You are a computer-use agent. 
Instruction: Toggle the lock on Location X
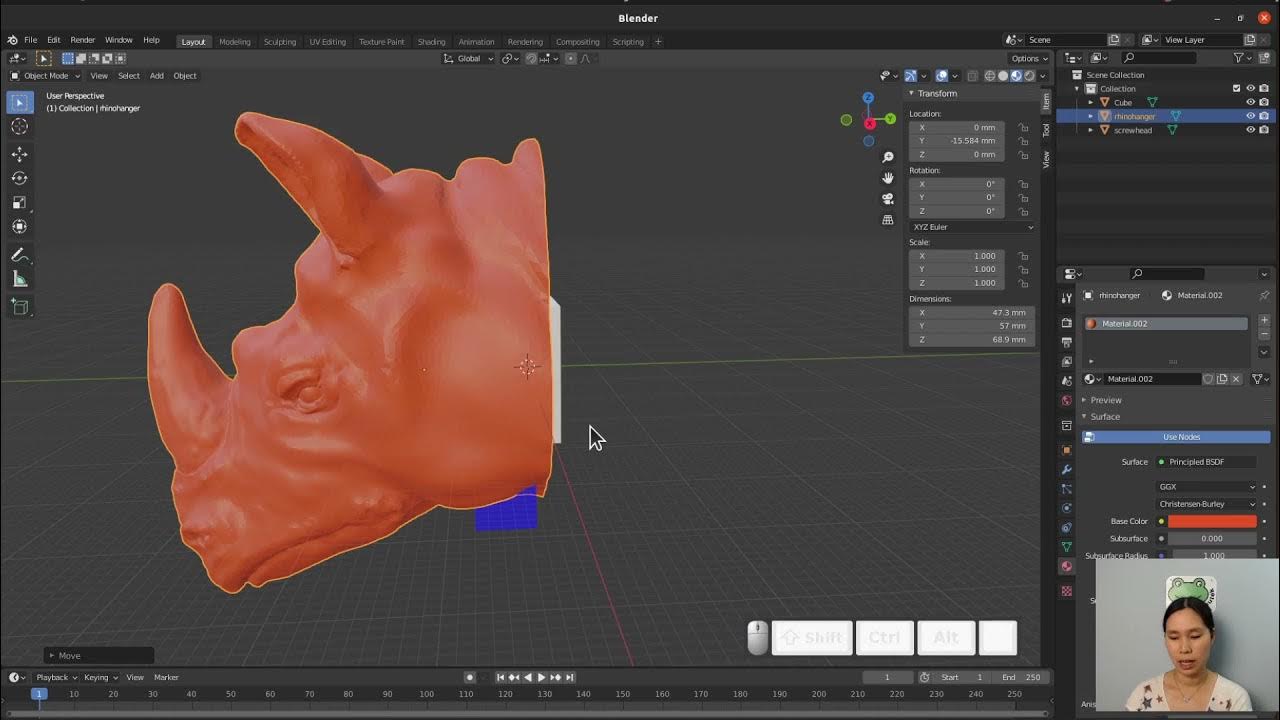(1022, 128)
